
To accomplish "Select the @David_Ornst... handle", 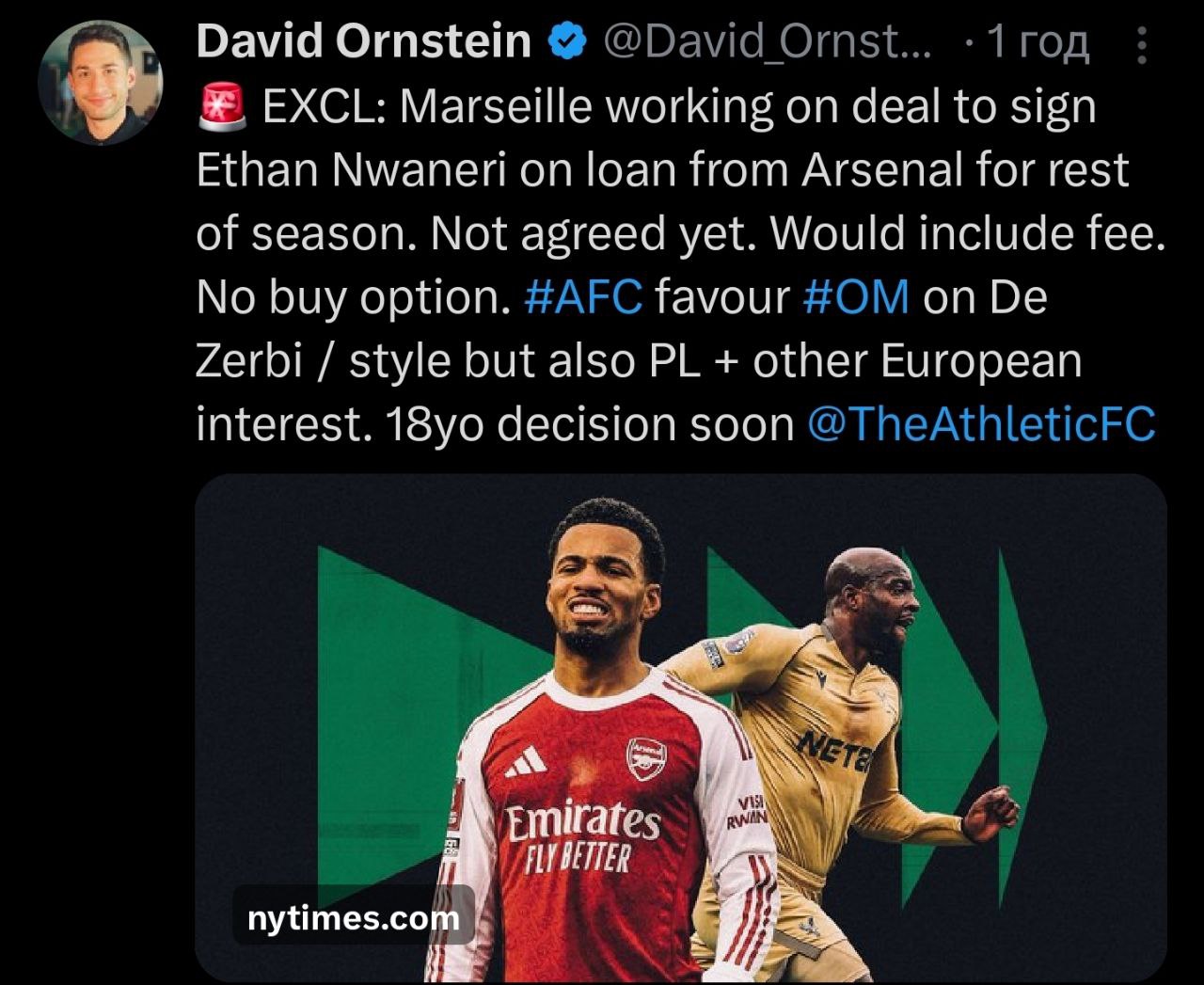I will tap(766, 42).
